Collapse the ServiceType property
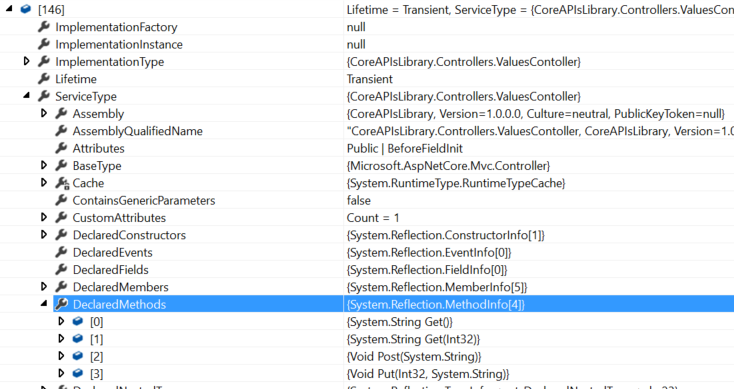 [x=27, y=95]
